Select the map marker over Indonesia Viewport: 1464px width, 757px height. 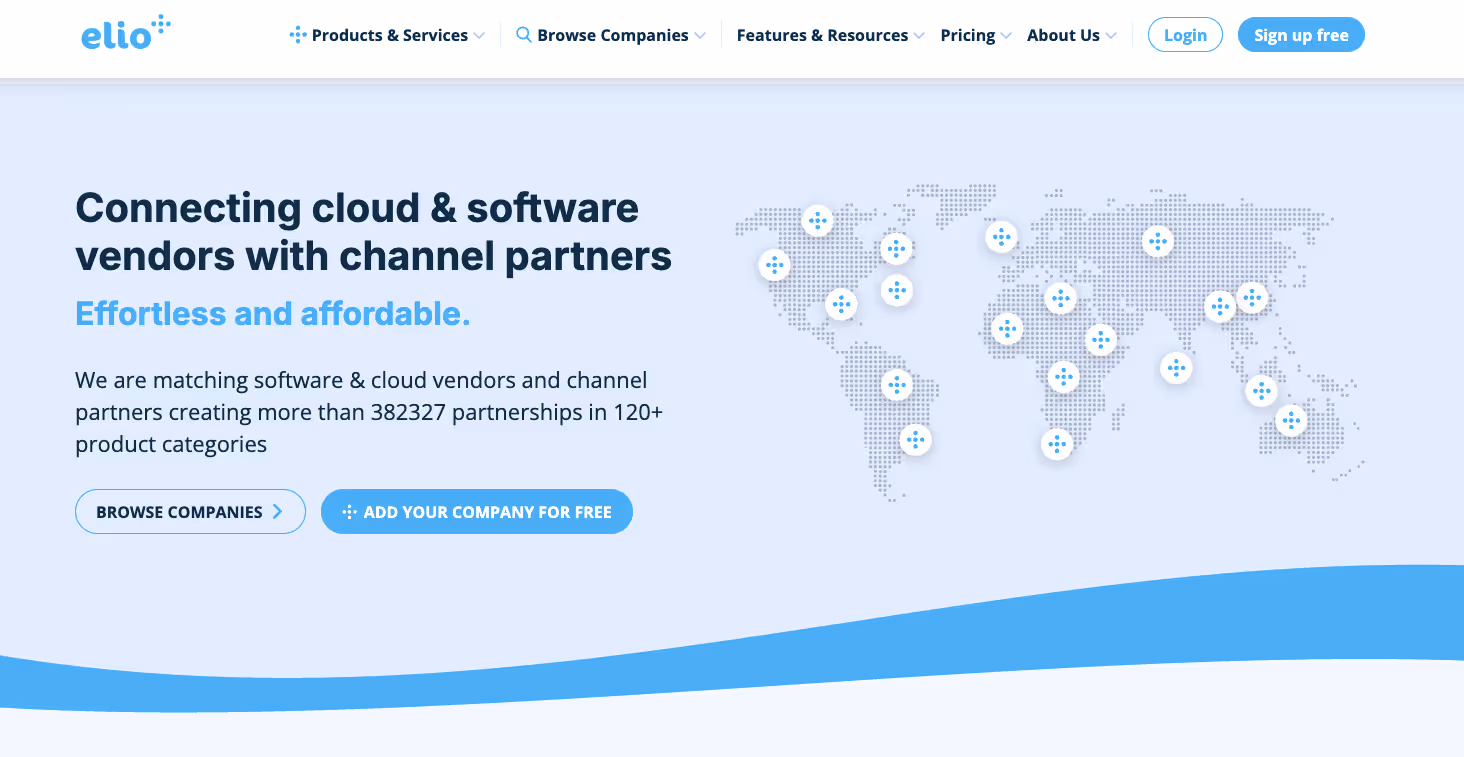(1261, 390)
